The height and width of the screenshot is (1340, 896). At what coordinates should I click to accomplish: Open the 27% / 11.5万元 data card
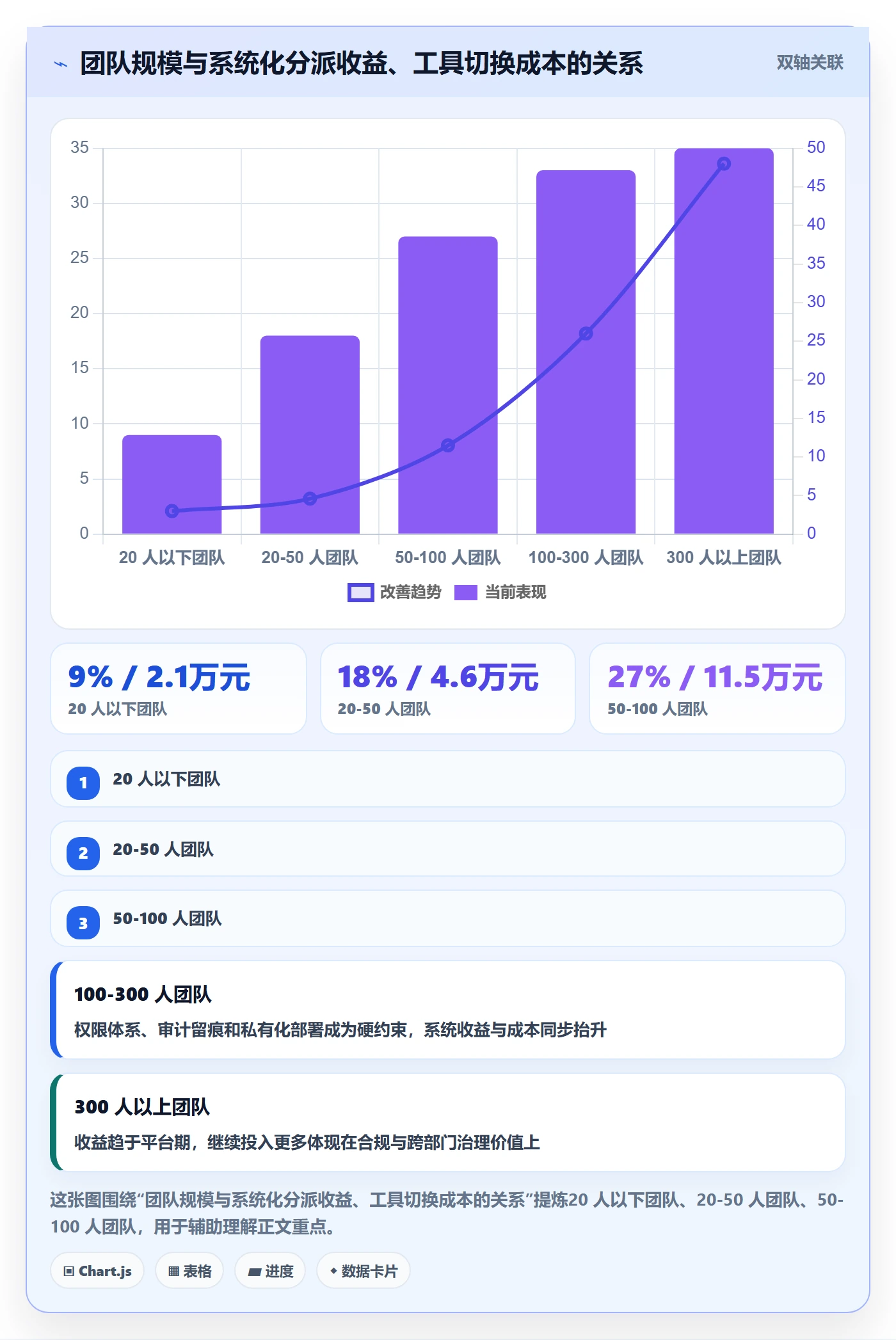[x=717, y=689]
